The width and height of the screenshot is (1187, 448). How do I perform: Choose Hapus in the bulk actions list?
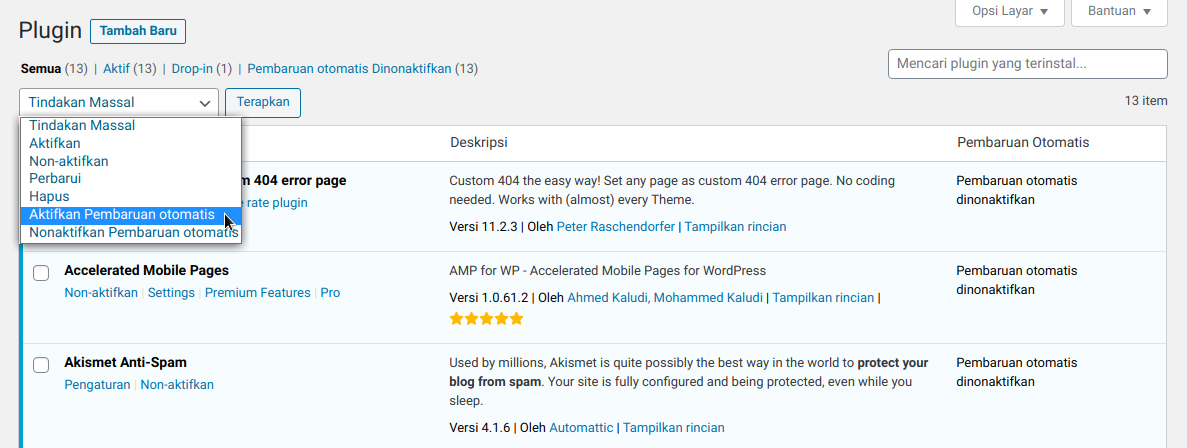tap(130, 197)
